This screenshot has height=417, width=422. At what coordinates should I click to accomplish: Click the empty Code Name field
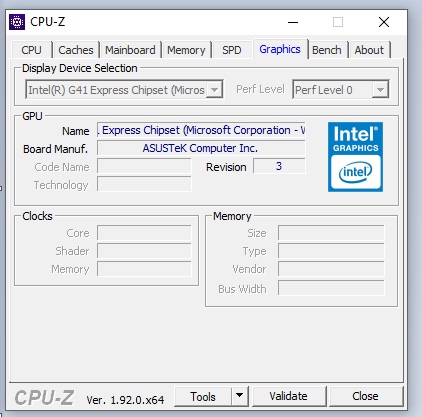point(144,166)
